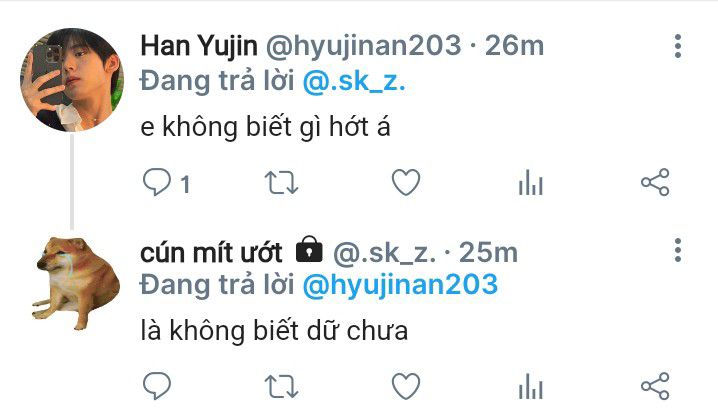Open the crying dog avatar profile
Screen dimensions: 718x418
[x=75, y=282]
